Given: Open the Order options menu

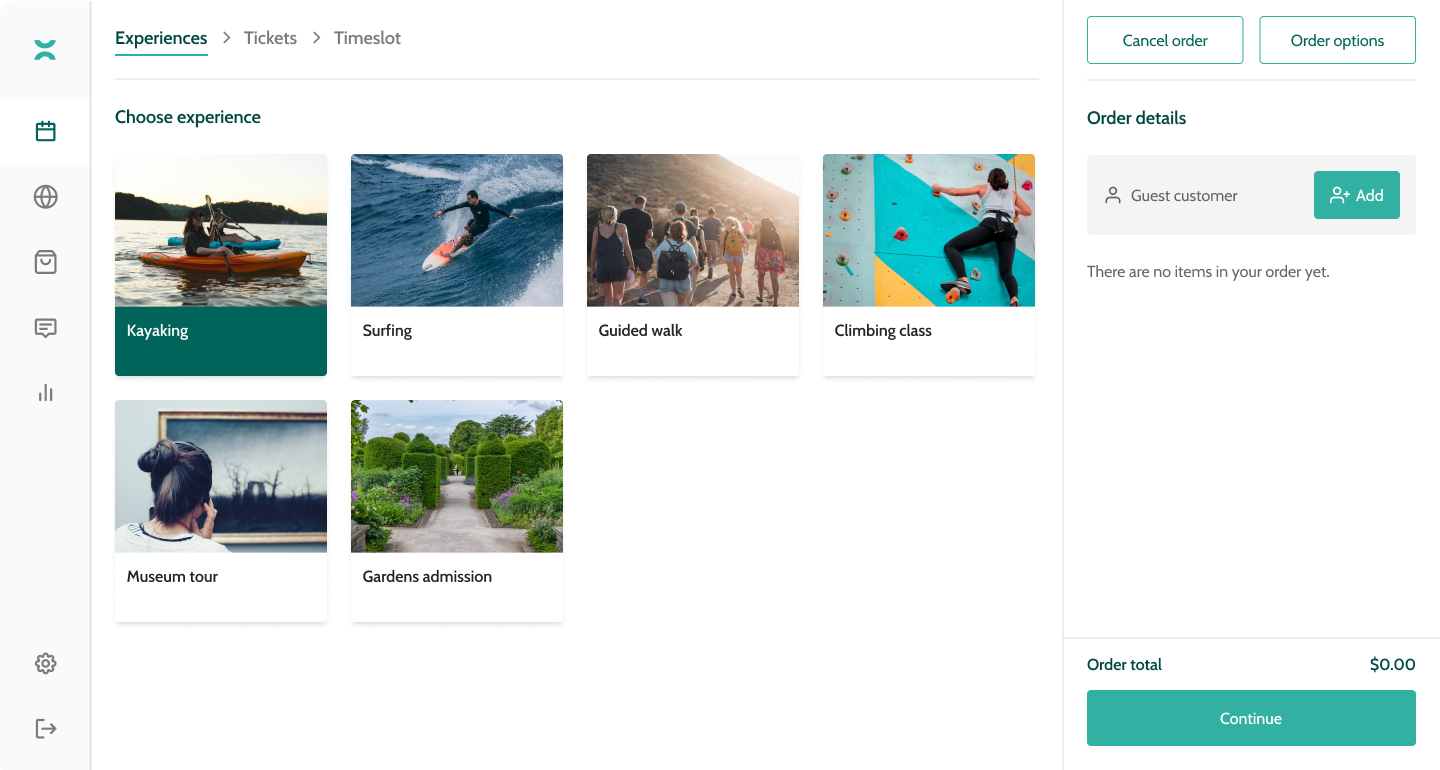Looking at the screenshot, I should [1337, 40].
